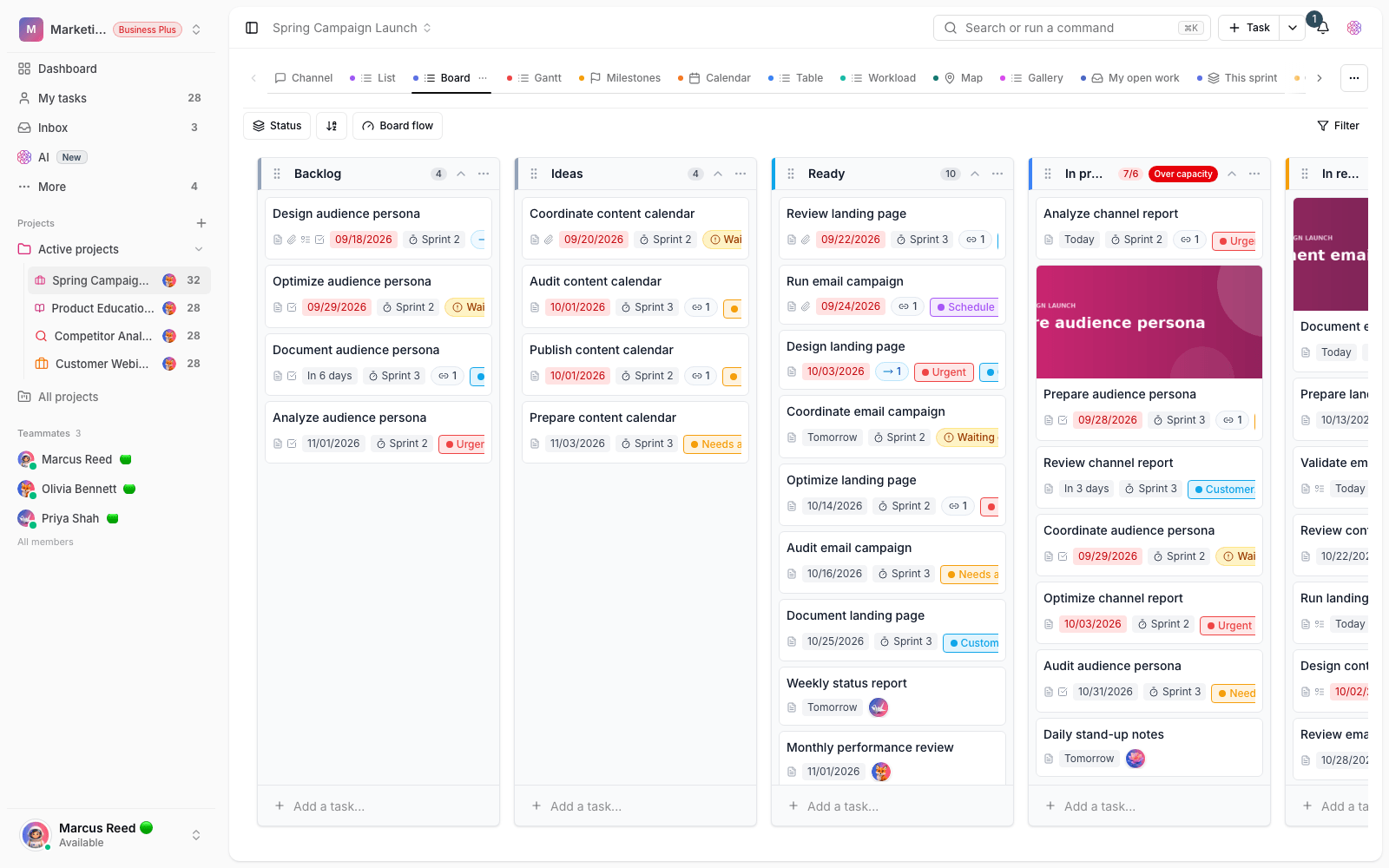The width and height of the screenshot is (1389, 868).
Task: Toggle checklist icon on Audit audience persona
Action: [1063, 692]
